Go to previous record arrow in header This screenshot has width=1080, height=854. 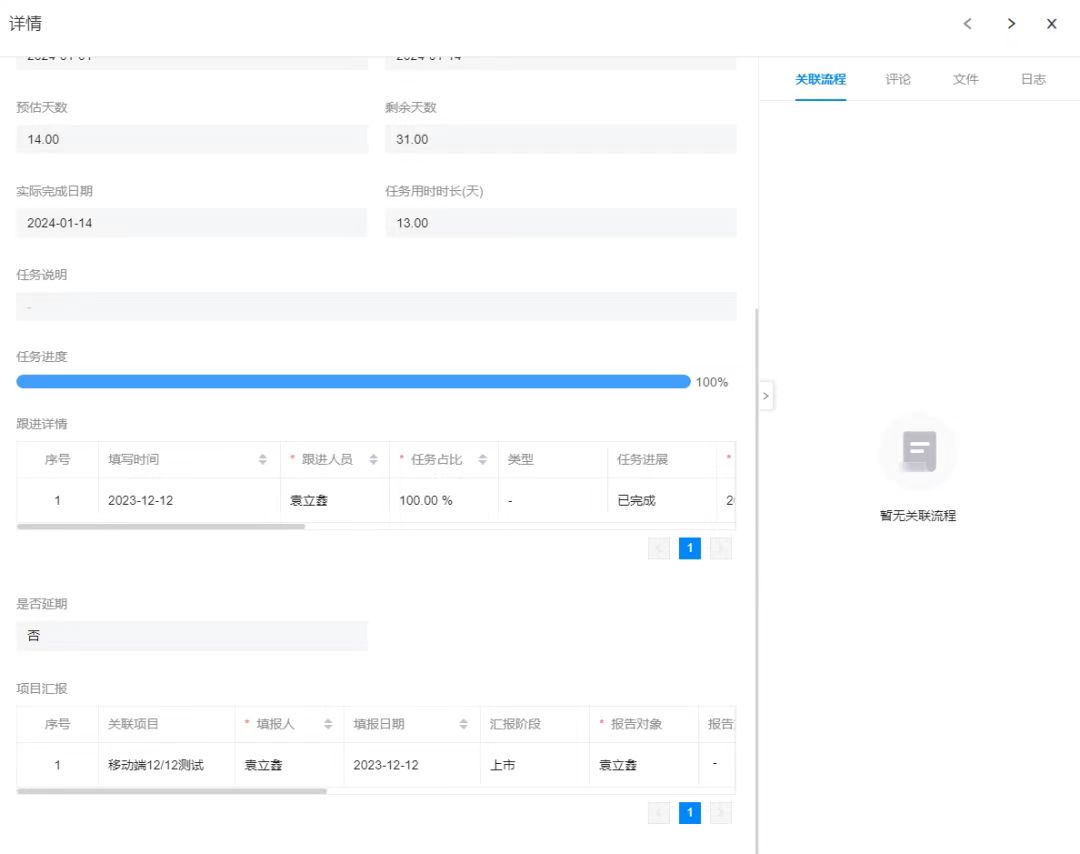tap(968, 24)
